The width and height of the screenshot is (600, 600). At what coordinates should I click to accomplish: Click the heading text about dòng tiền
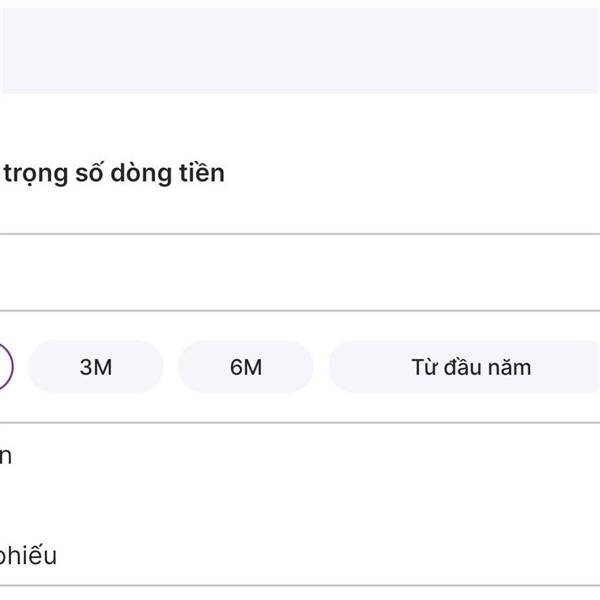click(x=113, y=173)
